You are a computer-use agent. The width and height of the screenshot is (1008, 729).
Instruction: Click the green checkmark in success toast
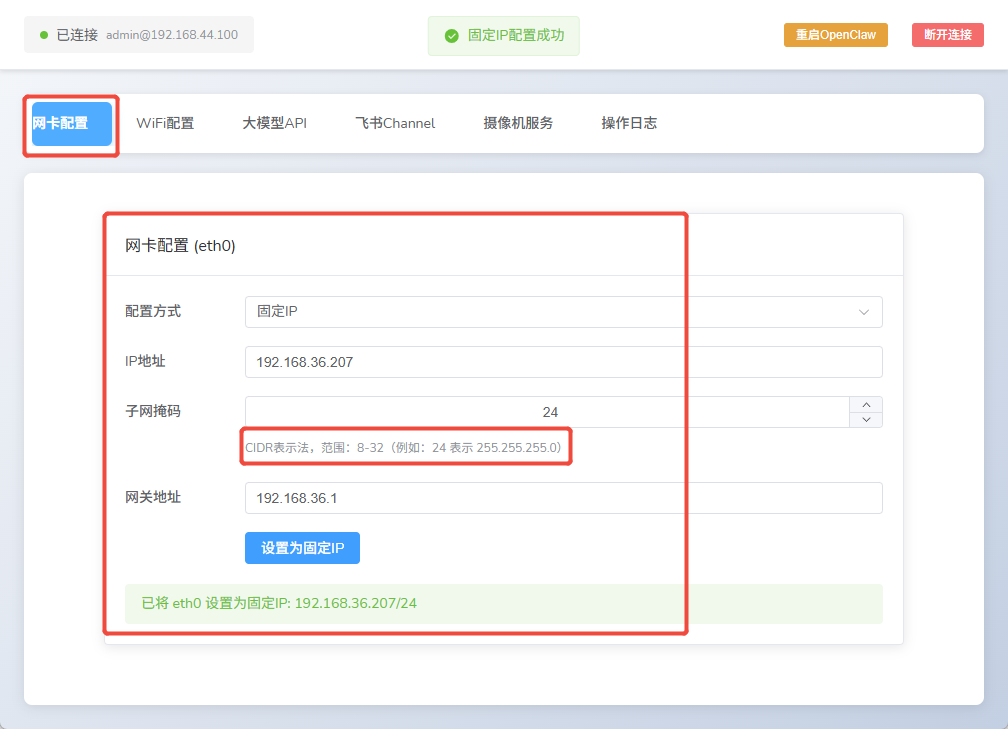452,35
